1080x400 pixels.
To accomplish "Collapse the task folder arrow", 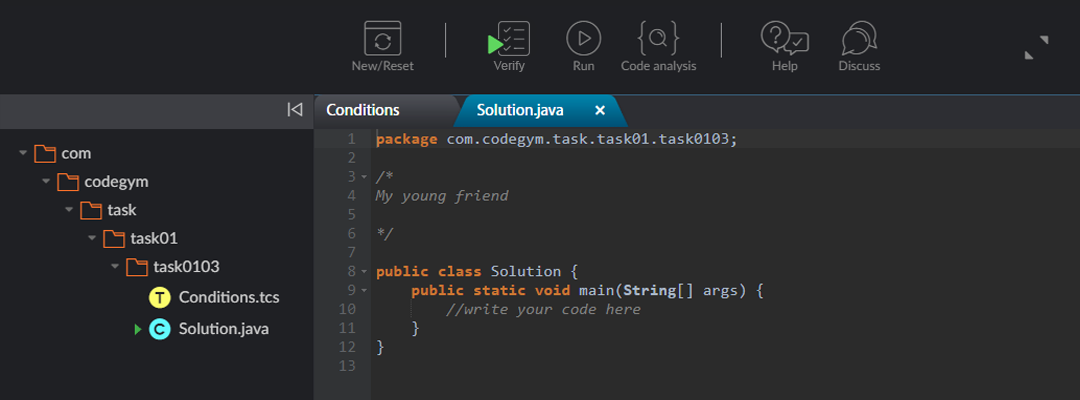I will [x=70, y=210].
